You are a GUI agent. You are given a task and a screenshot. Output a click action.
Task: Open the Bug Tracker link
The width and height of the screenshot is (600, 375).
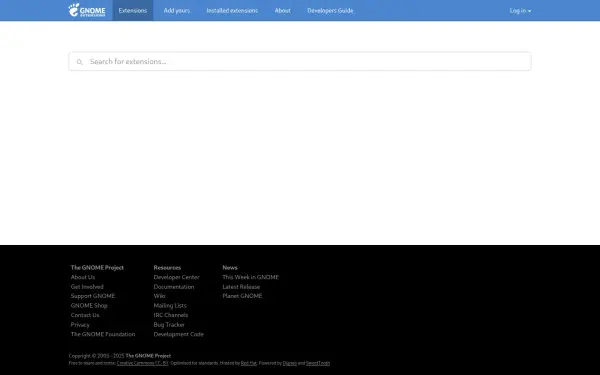169,324
